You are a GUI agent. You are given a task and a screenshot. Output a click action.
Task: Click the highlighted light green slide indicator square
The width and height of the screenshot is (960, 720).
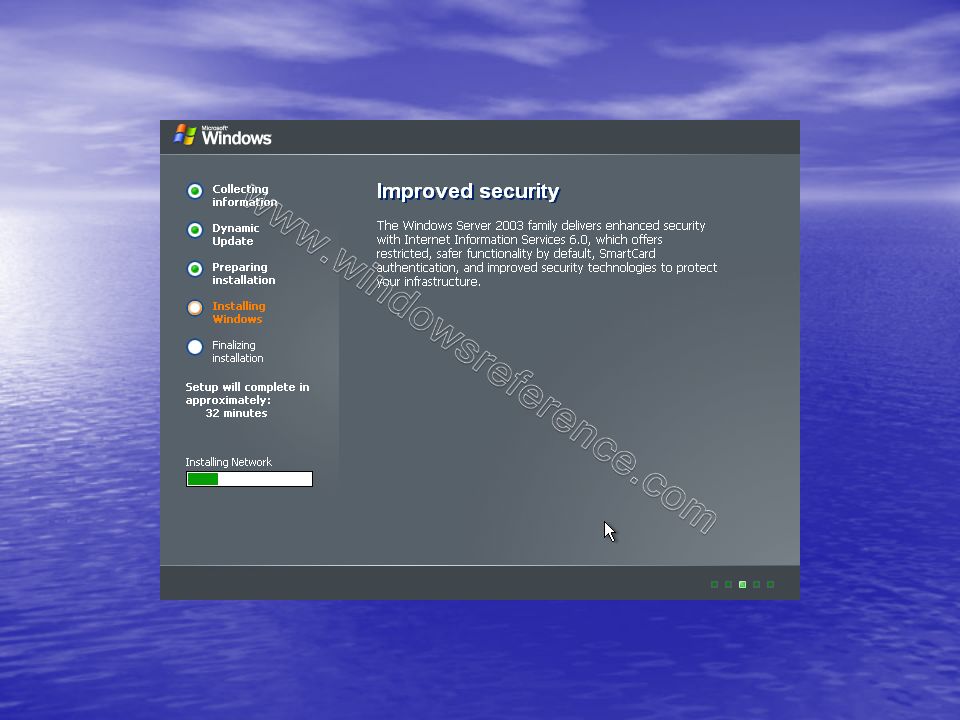[x=742, y=585]
